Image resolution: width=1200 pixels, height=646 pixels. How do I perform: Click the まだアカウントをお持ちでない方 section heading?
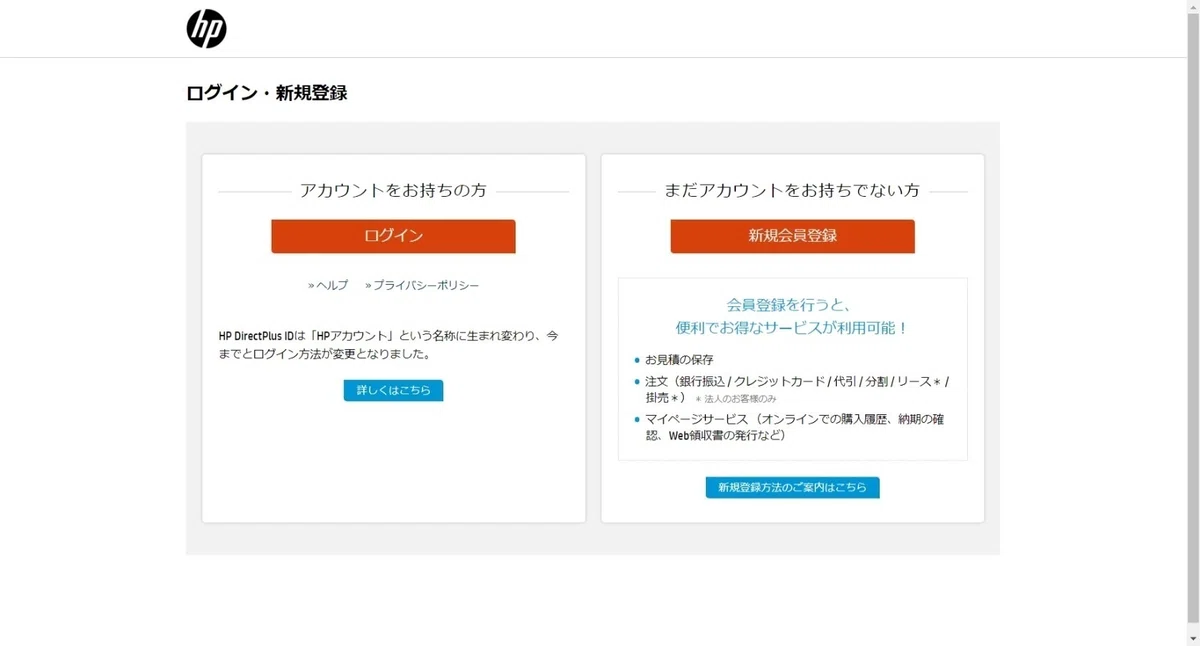[x=792, y=190]
